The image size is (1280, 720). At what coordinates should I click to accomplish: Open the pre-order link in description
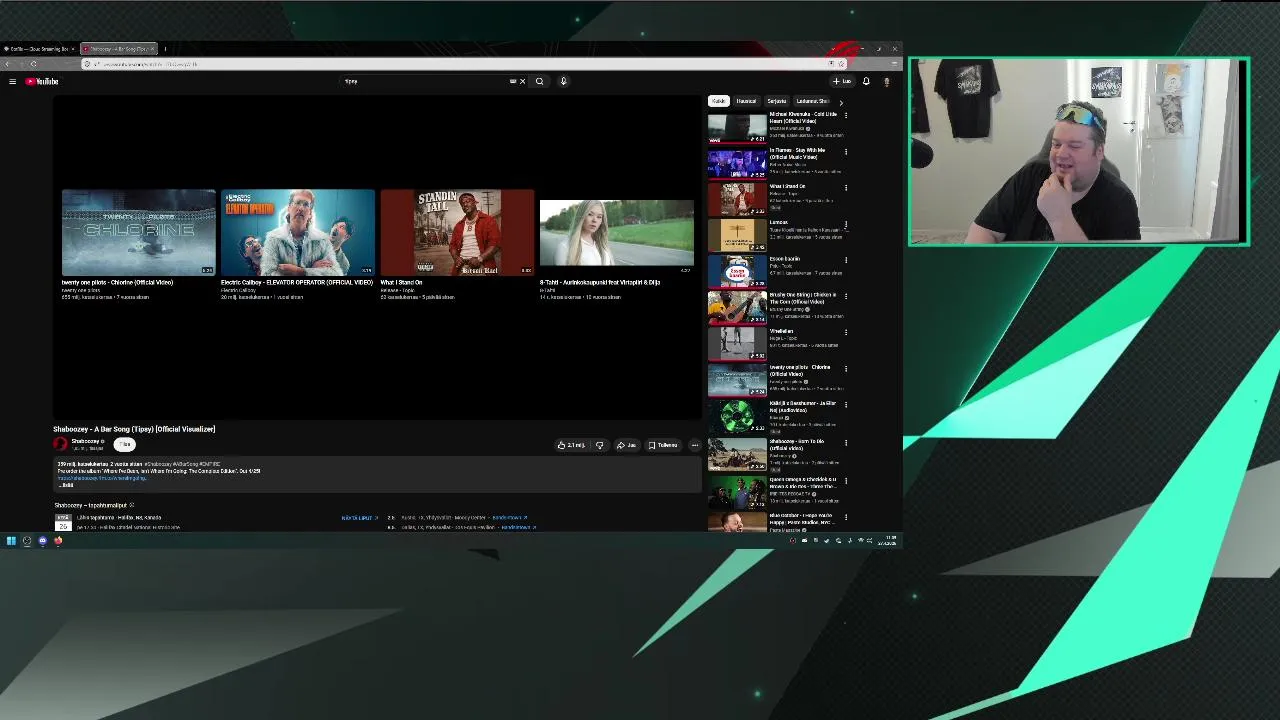coord(102,478)
